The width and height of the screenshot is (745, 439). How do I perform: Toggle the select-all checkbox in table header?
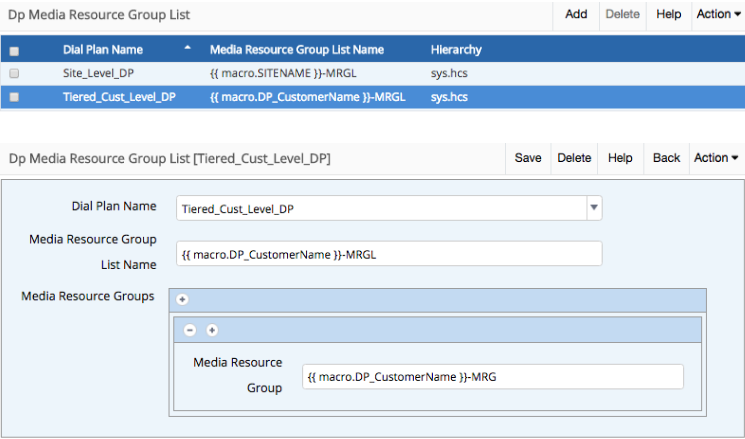point(14,50)
